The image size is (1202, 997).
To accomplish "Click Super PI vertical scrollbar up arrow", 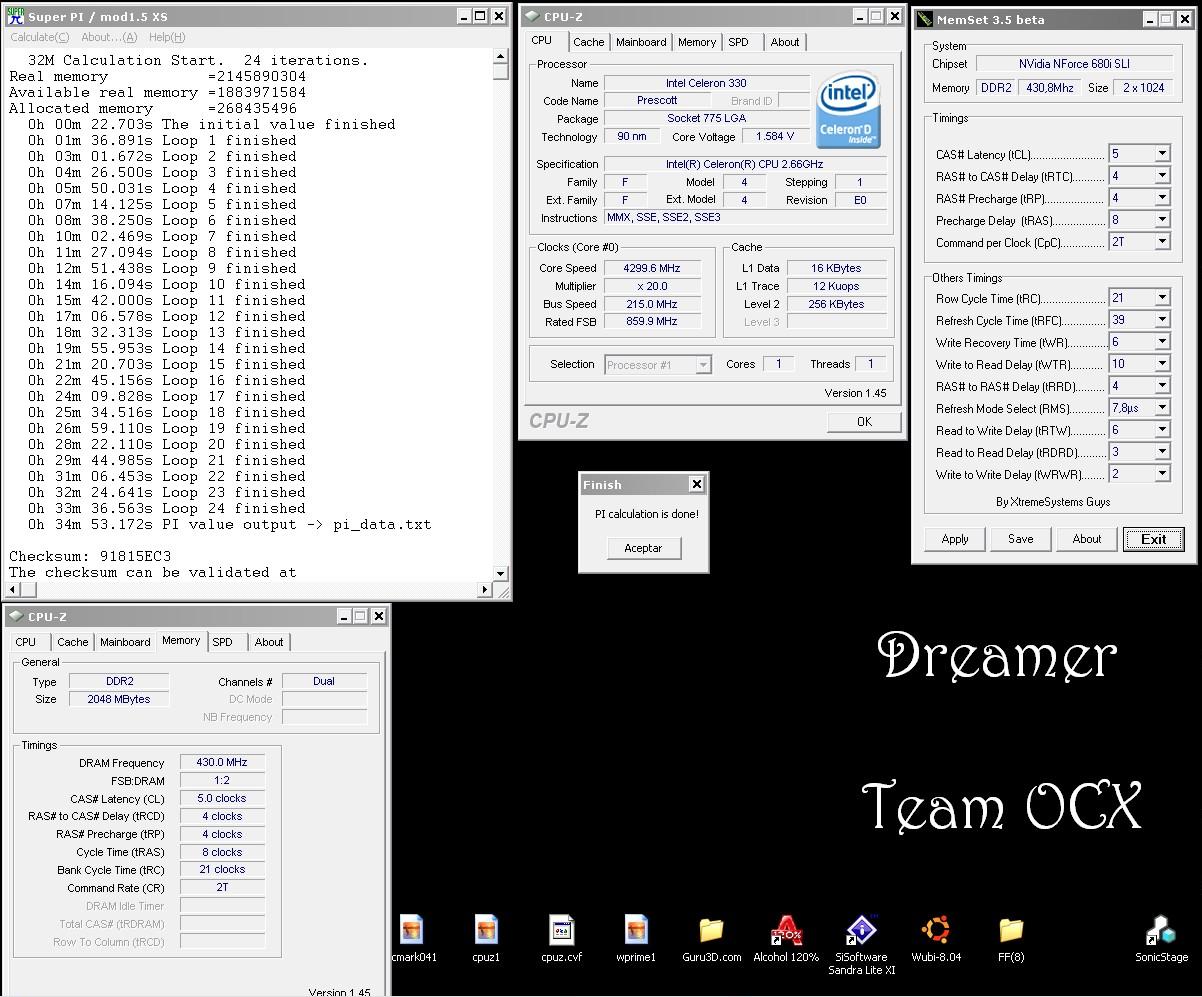I will [x=501, y=56].
